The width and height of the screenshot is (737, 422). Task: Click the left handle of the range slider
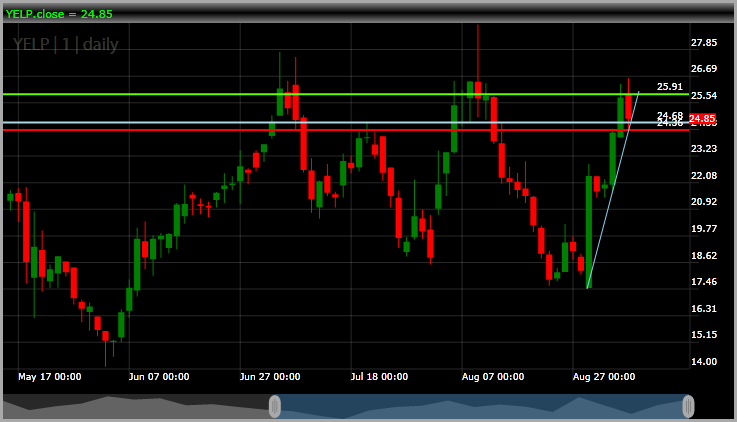[275, 406]
